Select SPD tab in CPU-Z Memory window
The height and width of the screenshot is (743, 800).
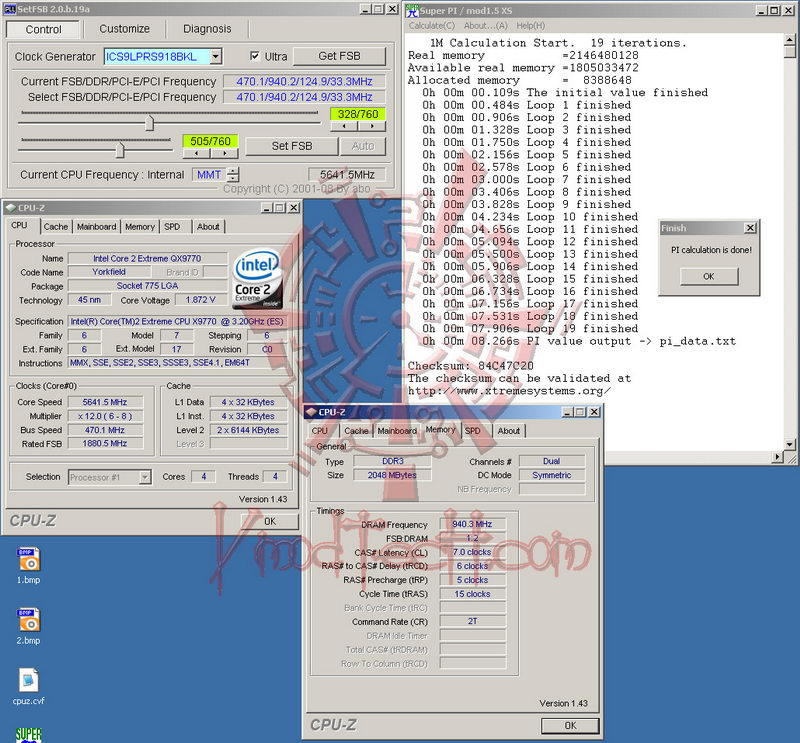click(x=473, y=431)
